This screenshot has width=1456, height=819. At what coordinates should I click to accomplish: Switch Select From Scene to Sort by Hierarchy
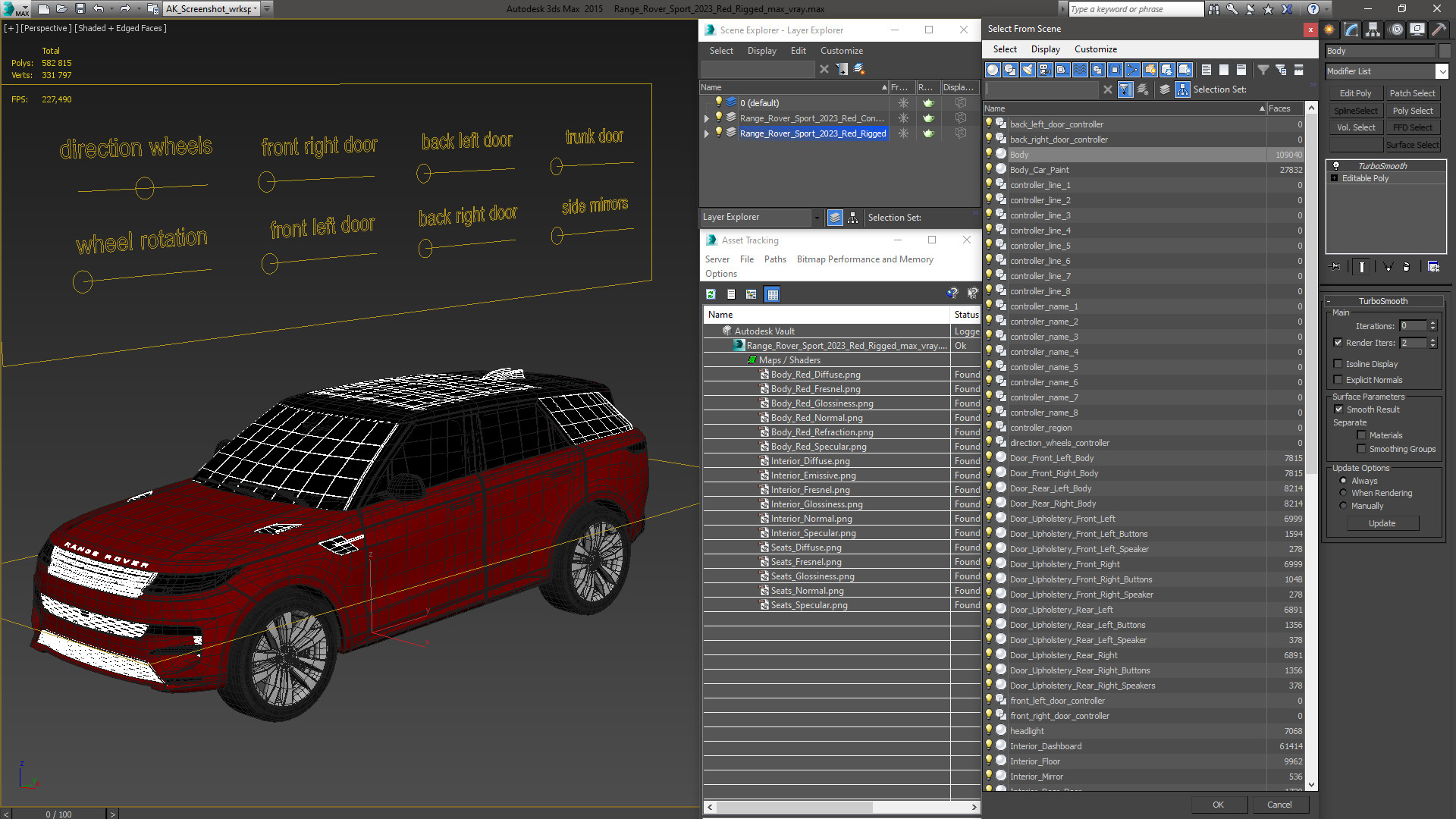1183,89
